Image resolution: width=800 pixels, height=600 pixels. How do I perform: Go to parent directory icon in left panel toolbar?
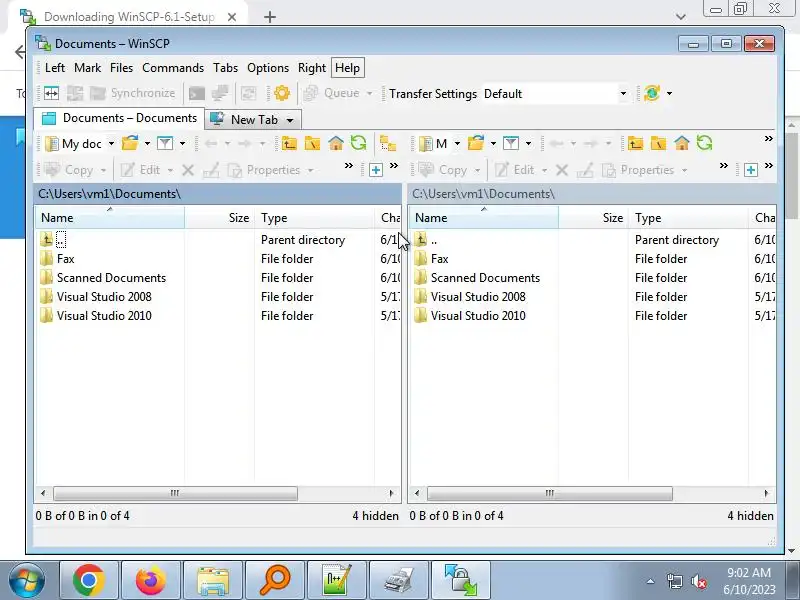(x=289, y=143)
